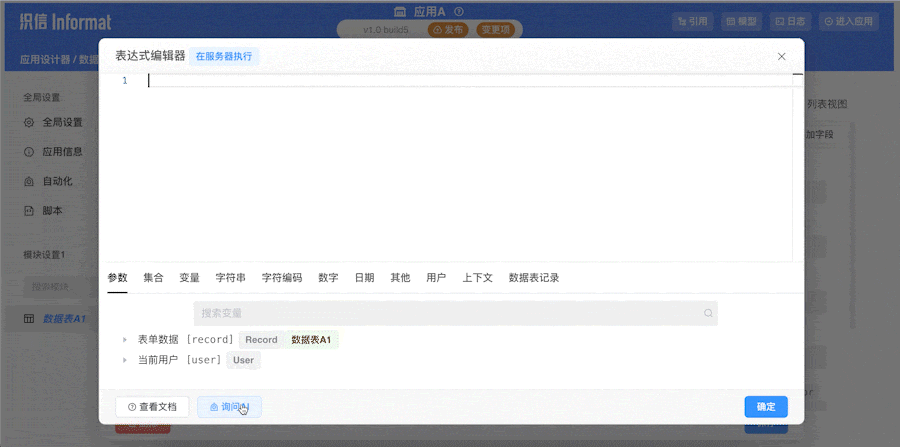Expand the 当前用户 [user] tree node
900x447 pixels.
click(125, 360)
